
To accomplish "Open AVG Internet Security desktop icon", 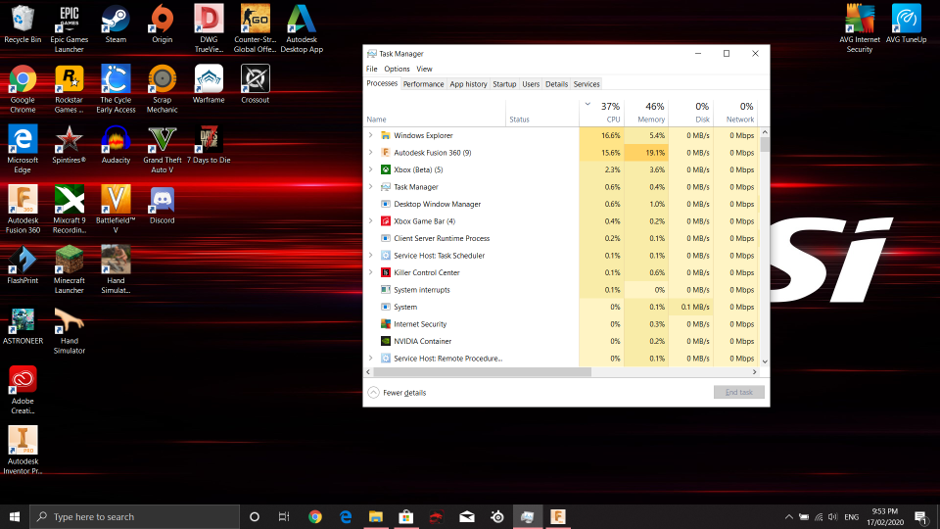I will (859, 29).
